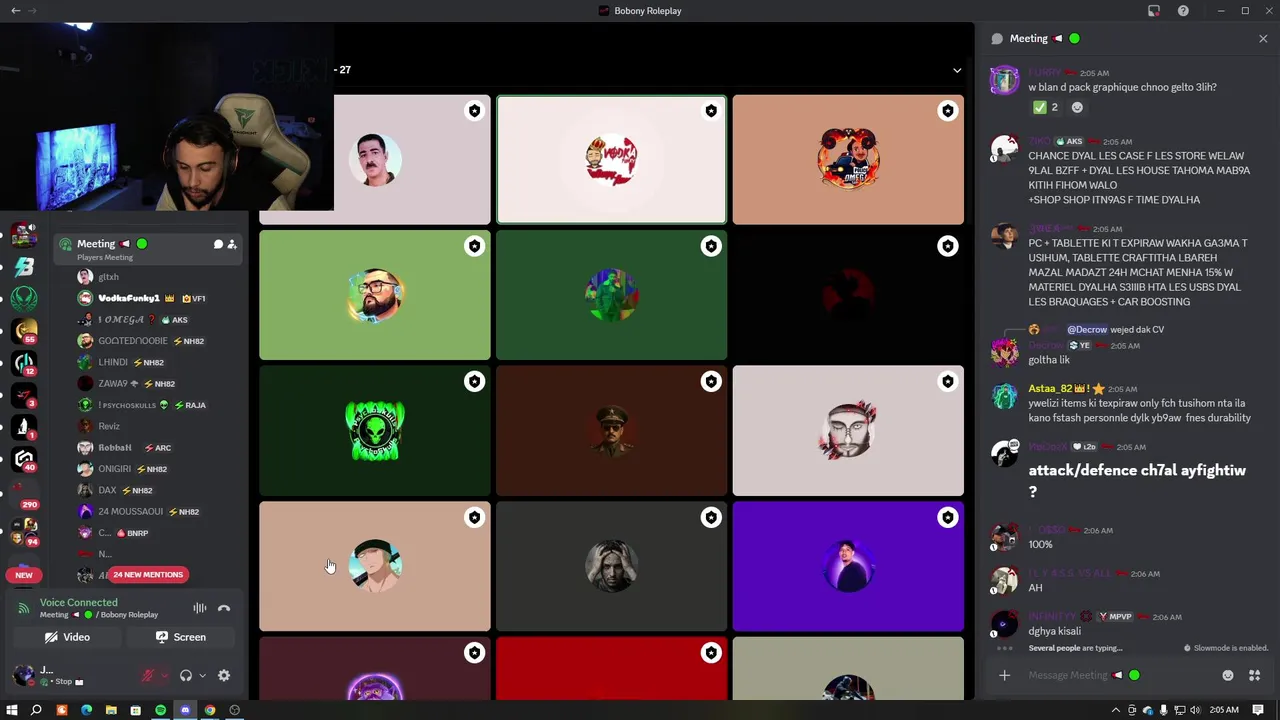1280x720 pixels.
Task: Open server icon with 55 badge
Action: 24,330
